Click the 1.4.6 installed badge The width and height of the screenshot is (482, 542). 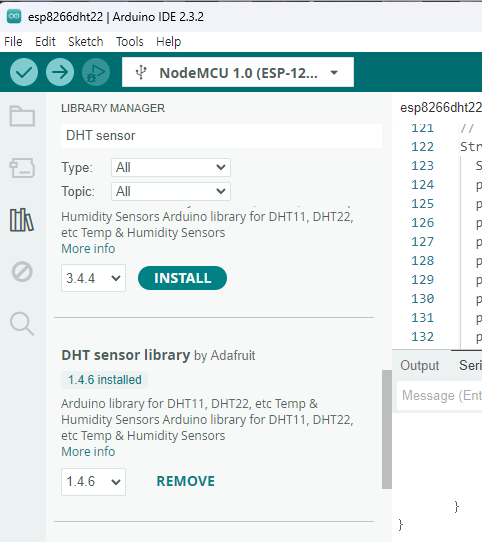tap(105, 380)
